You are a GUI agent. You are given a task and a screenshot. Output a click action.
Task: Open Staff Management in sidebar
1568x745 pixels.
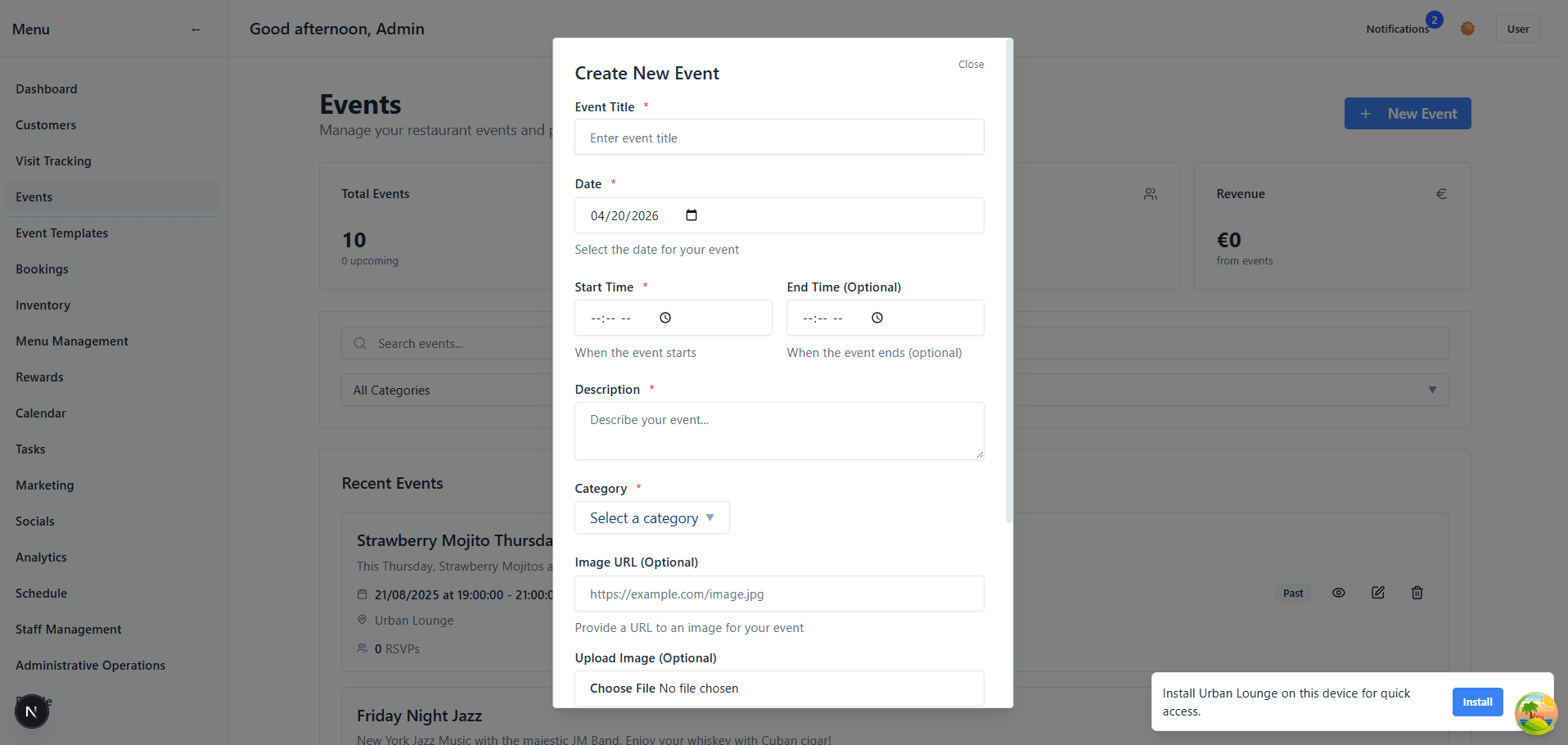point(69,630)
